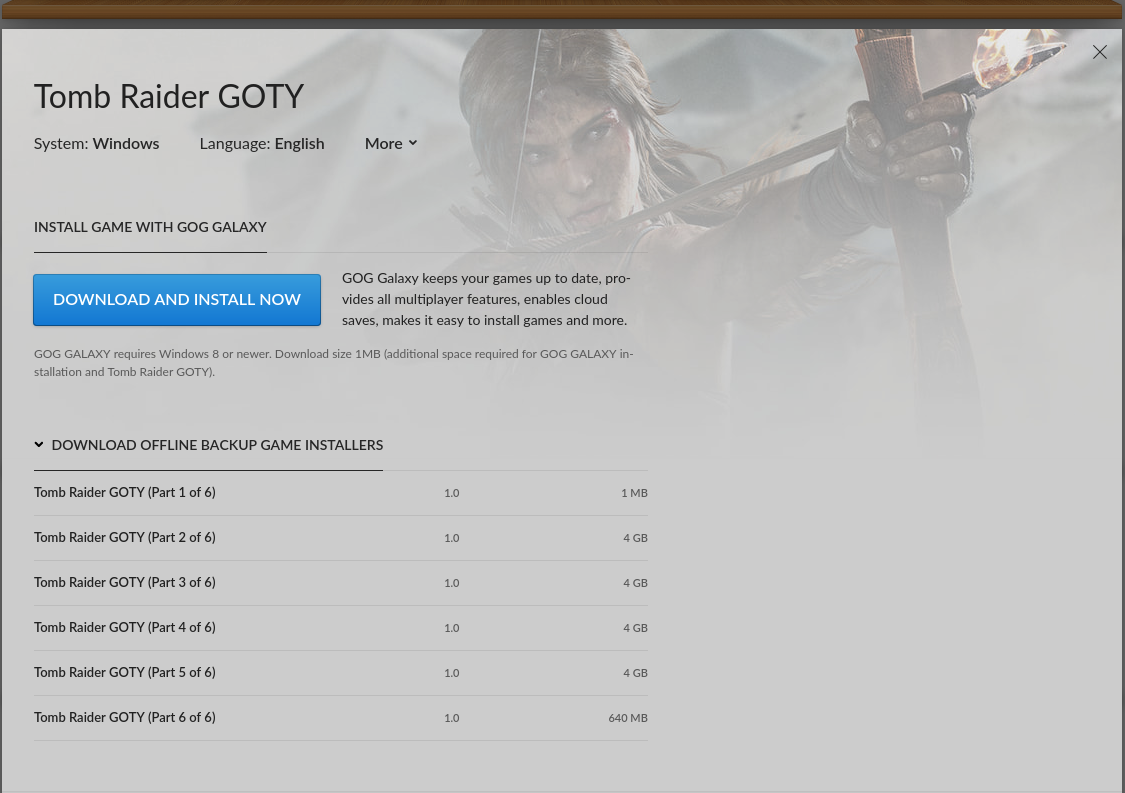Open the More dropdown menu
This screenshot has height=793, width=1125.
[391, 144]
